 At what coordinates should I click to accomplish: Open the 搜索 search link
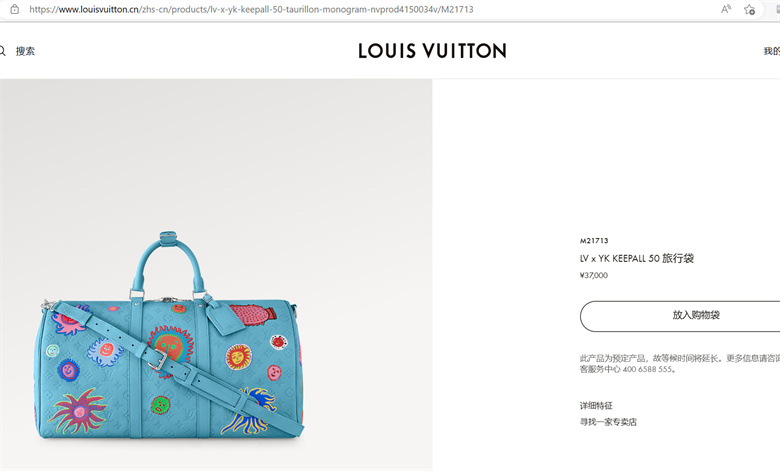[x=25, y=51]
